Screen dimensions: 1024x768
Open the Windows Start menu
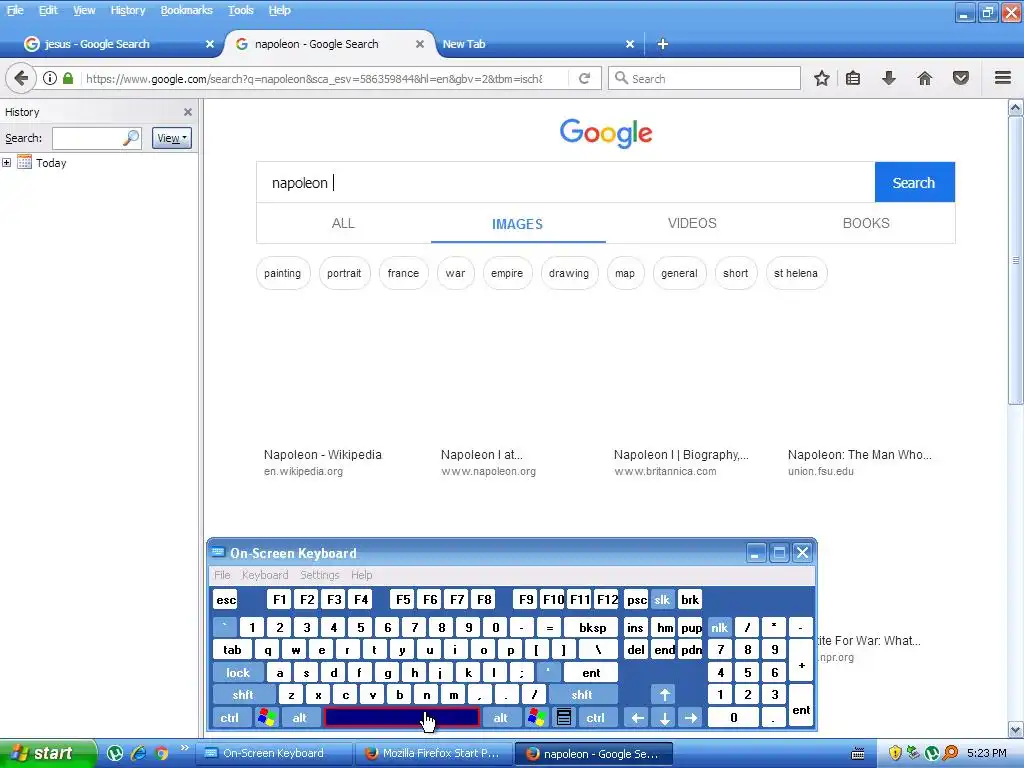[48, 753]
